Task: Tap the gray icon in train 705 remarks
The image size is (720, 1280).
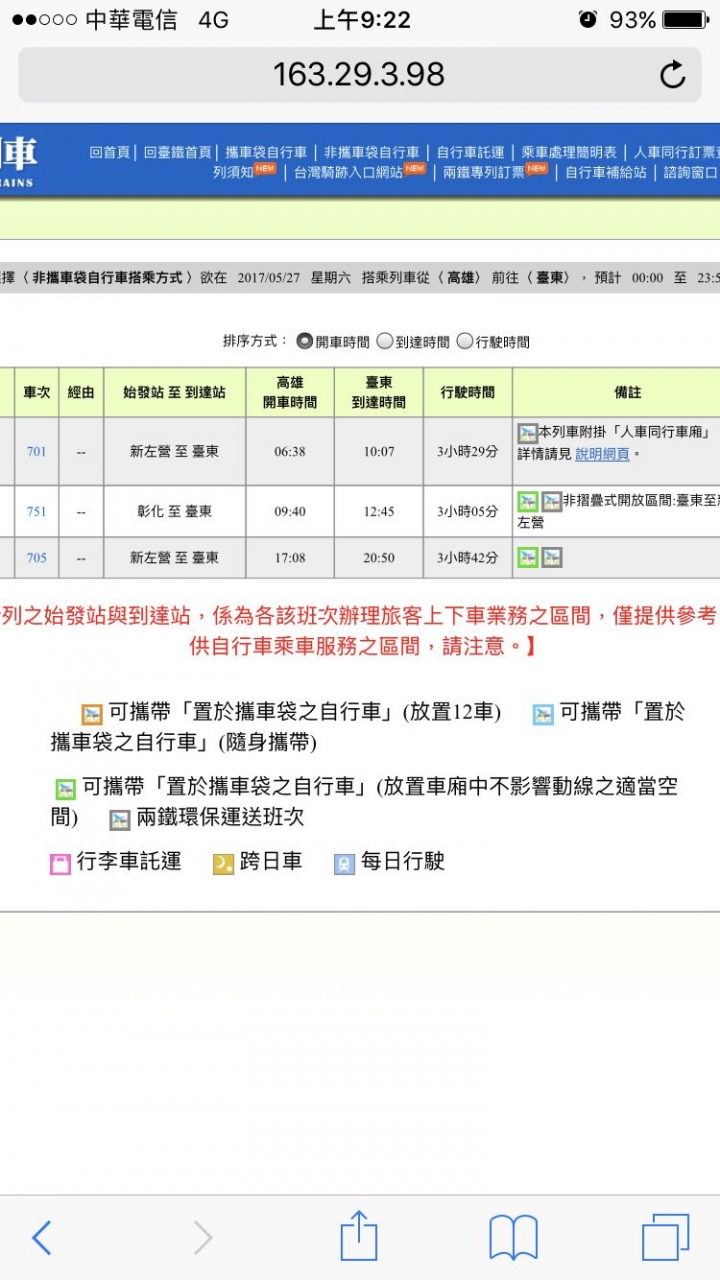Action: pyautogui.click(x=551, y=558)
